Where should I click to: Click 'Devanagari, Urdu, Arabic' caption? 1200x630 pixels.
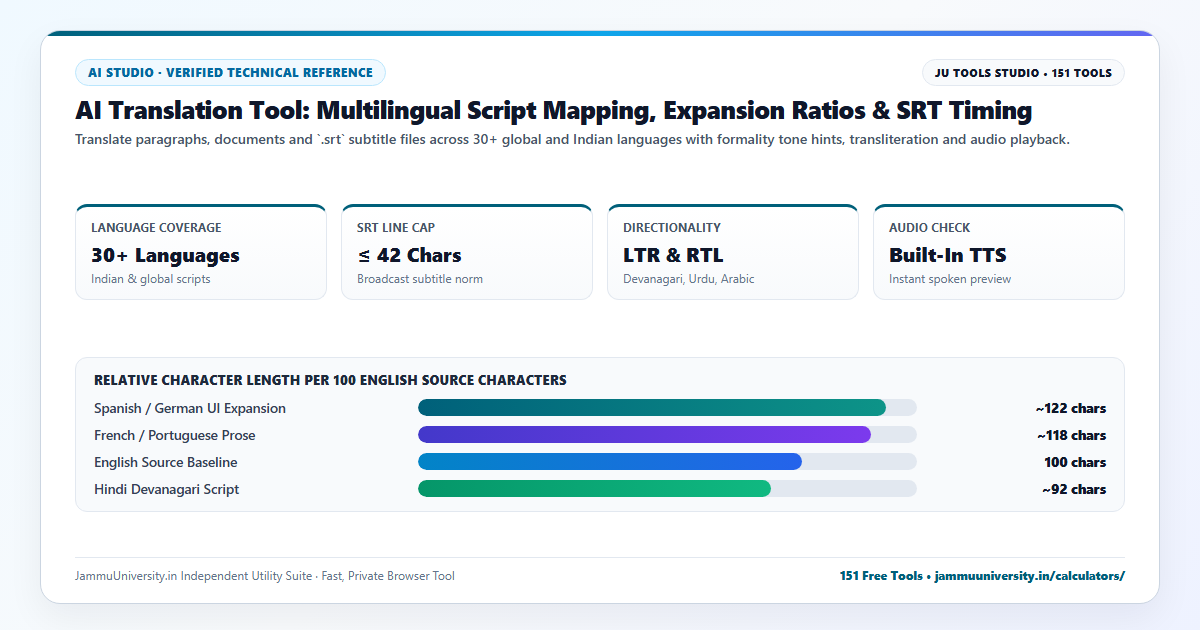point(689,279)
